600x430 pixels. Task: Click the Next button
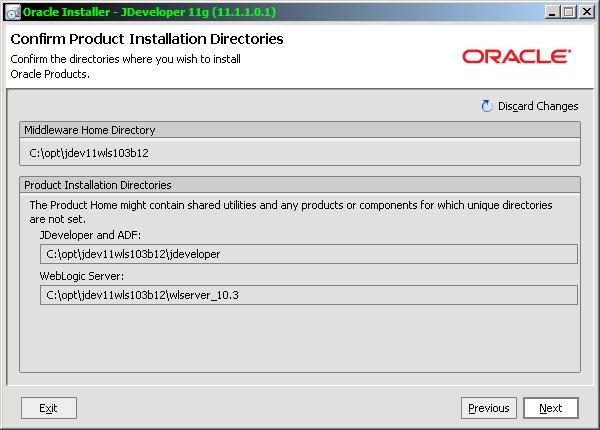pyautogui.click(x=551, y=408)
